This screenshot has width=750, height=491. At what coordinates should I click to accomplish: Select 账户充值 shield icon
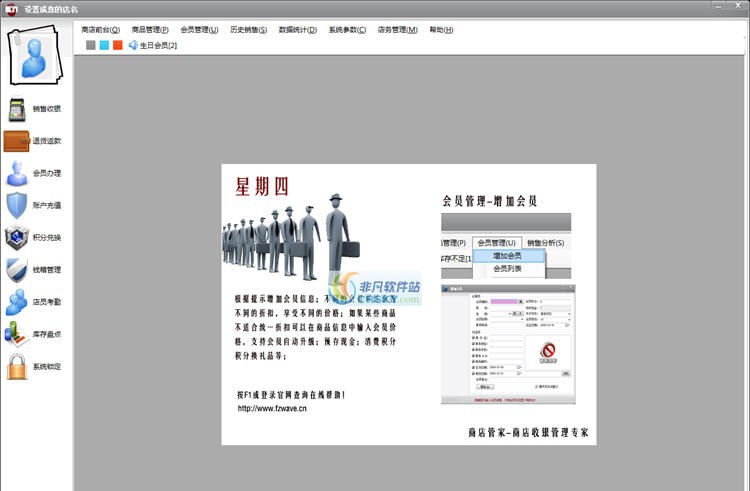pyautogui.click(x=17, y=205)
